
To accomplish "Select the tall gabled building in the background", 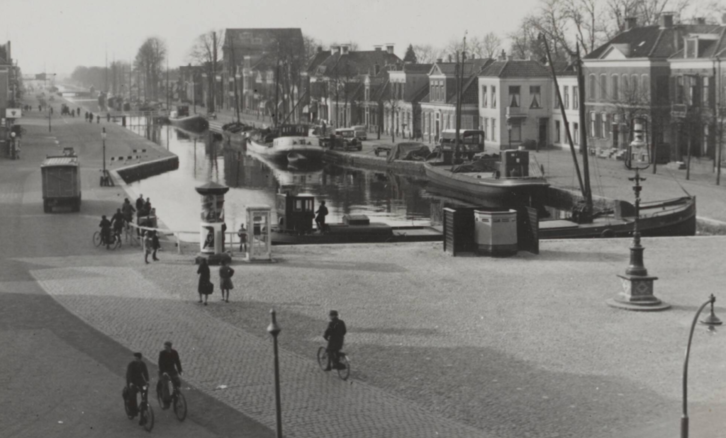I will (262, 60).
